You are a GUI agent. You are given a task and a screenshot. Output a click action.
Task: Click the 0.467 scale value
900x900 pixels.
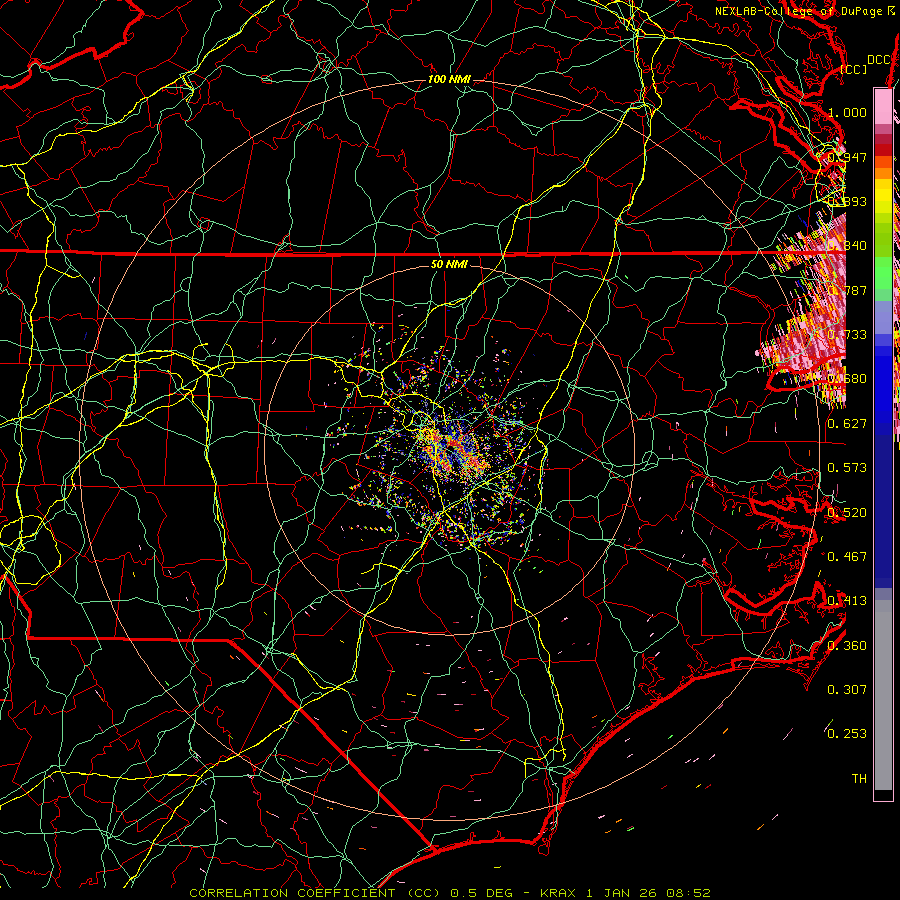point(847,556)
